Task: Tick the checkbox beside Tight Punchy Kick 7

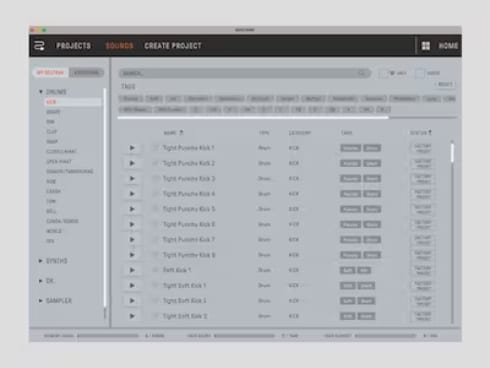Action: pyautogui.click(x=155, y=239)
